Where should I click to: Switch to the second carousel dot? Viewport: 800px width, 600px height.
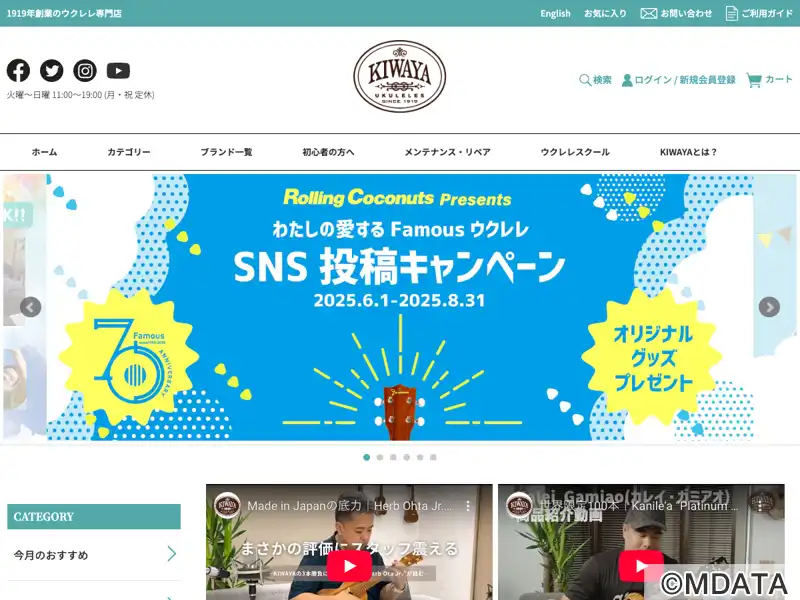pyautogui.click(x=380, y=457)
